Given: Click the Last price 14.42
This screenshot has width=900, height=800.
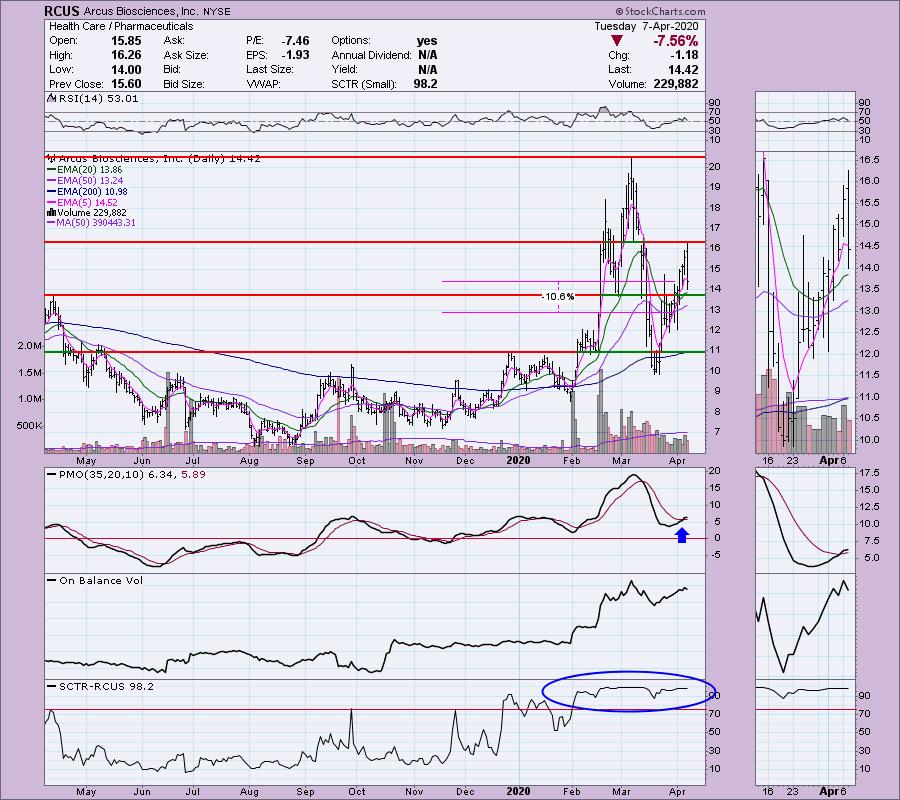Looking at the screenshot, I should 684,69.
